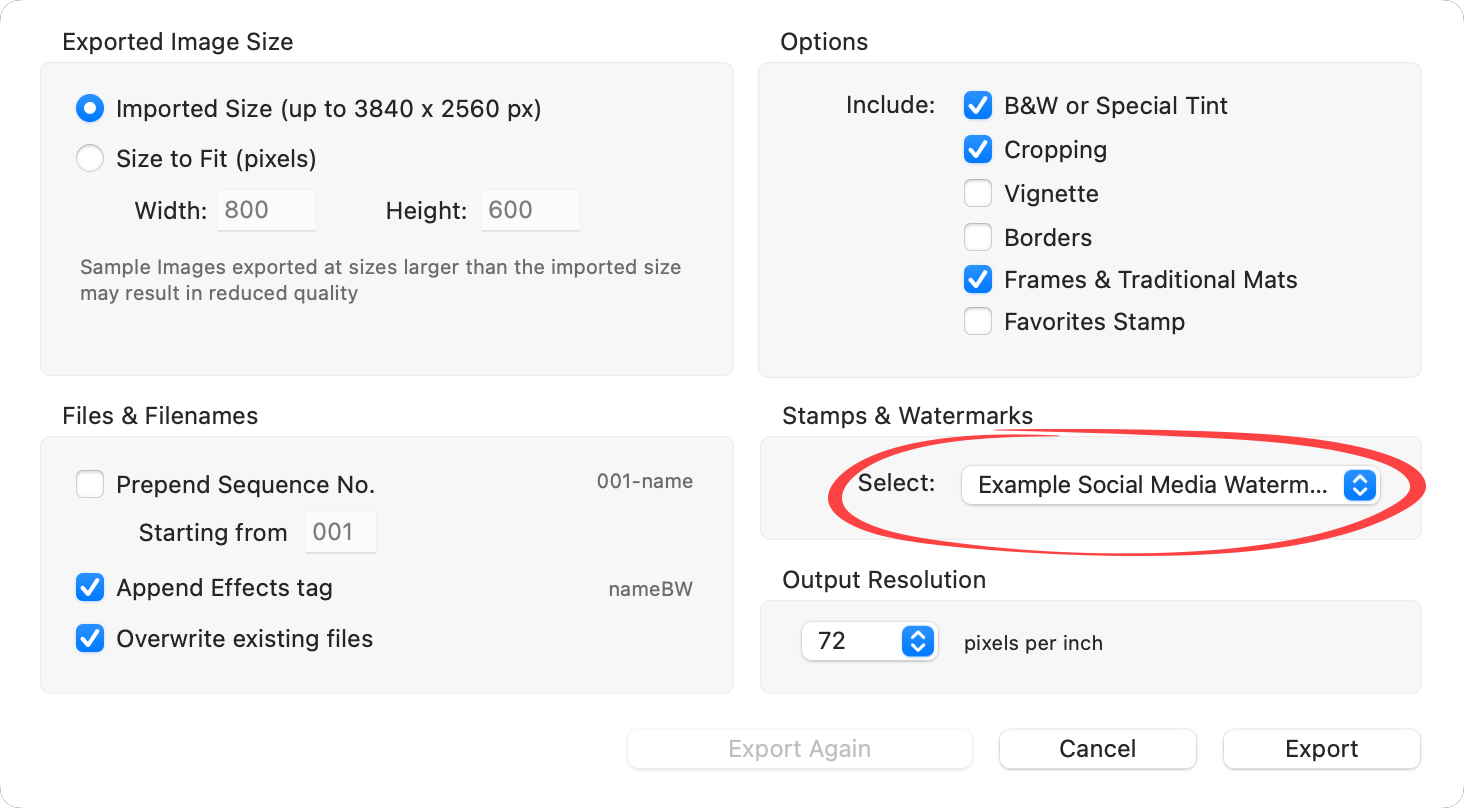Select the Imported Size radio button
Image resolution: width=1464 pixels, height=808 pixels.
coord(90,109)
